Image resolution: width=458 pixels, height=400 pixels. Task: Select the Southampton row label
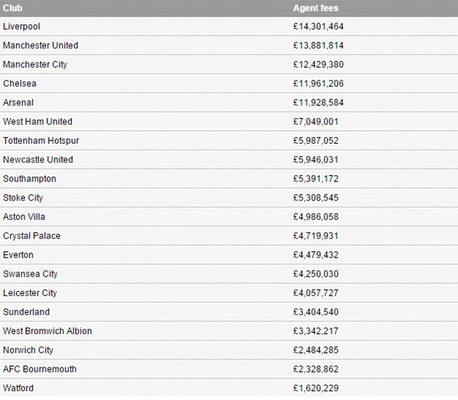[30, 179]
